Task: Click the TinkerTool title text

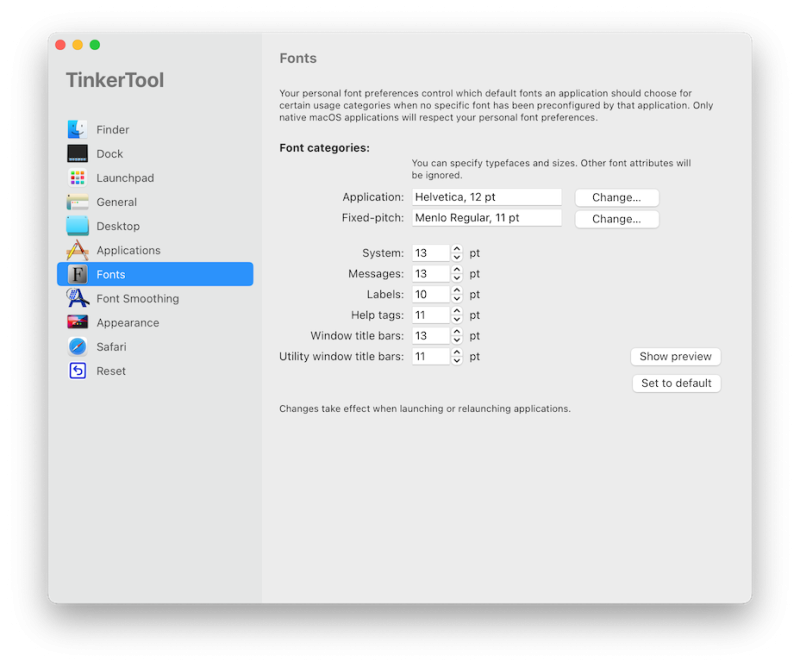Action: (115, 80)
